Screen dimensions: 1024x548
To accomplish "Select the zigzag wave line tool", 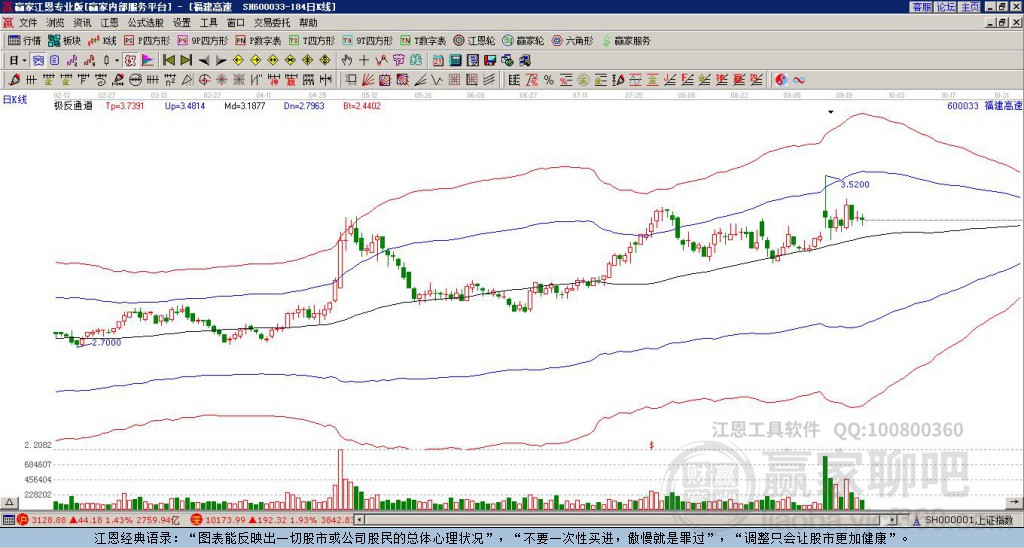I will pyautogui.click(x=438, y=80).
